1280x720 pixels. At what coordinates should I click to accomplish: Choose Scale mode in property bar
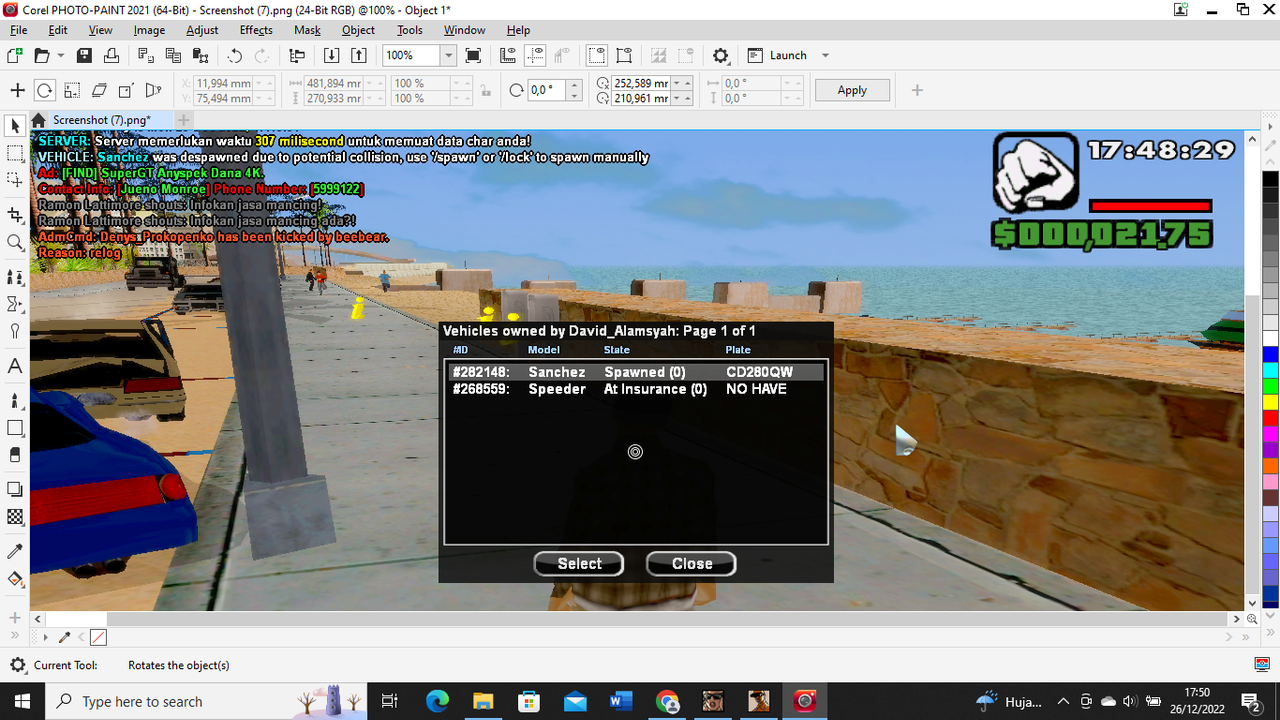(x=72, y=90)
